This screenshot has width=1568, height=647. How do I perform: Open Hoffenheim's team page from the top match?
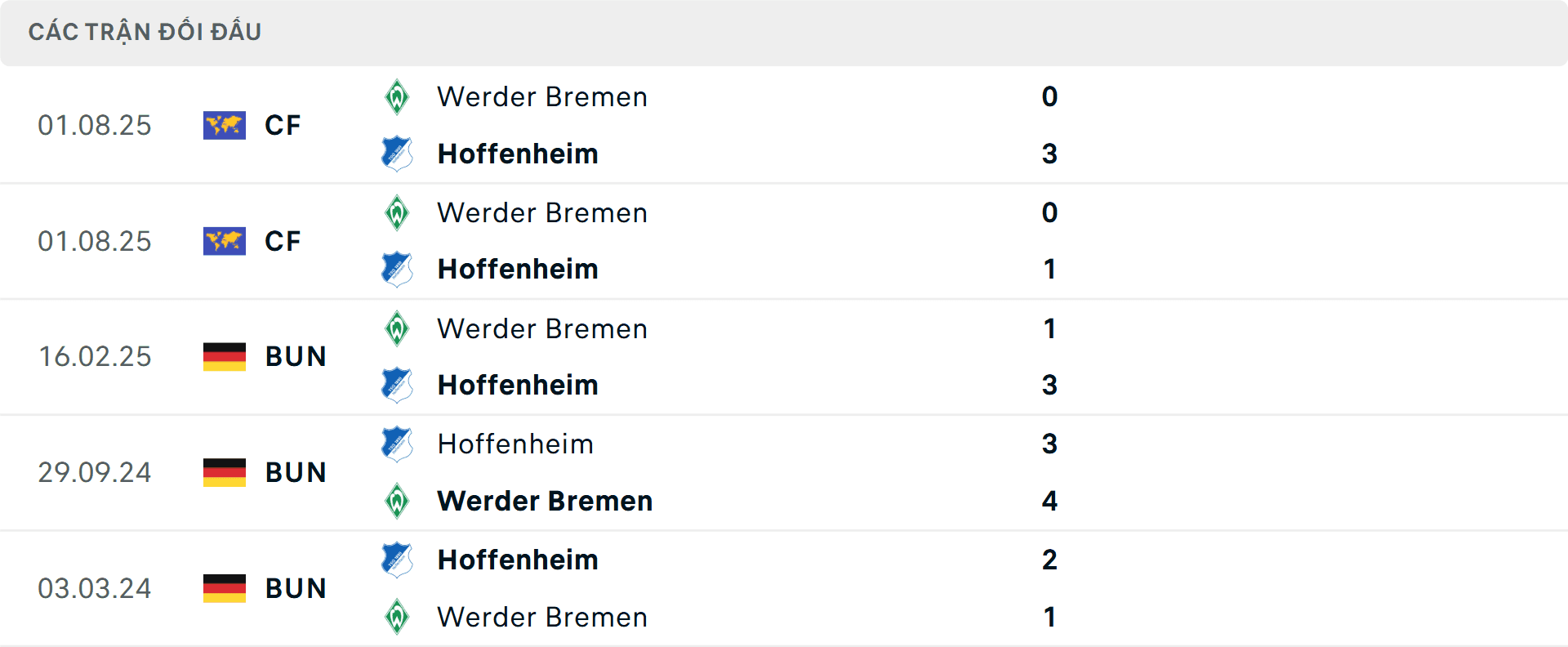click(x=517, y=154)
